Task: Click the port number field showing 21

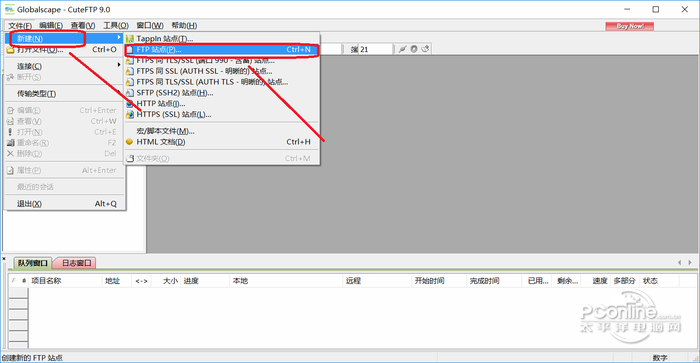Action: coord(376,49)
